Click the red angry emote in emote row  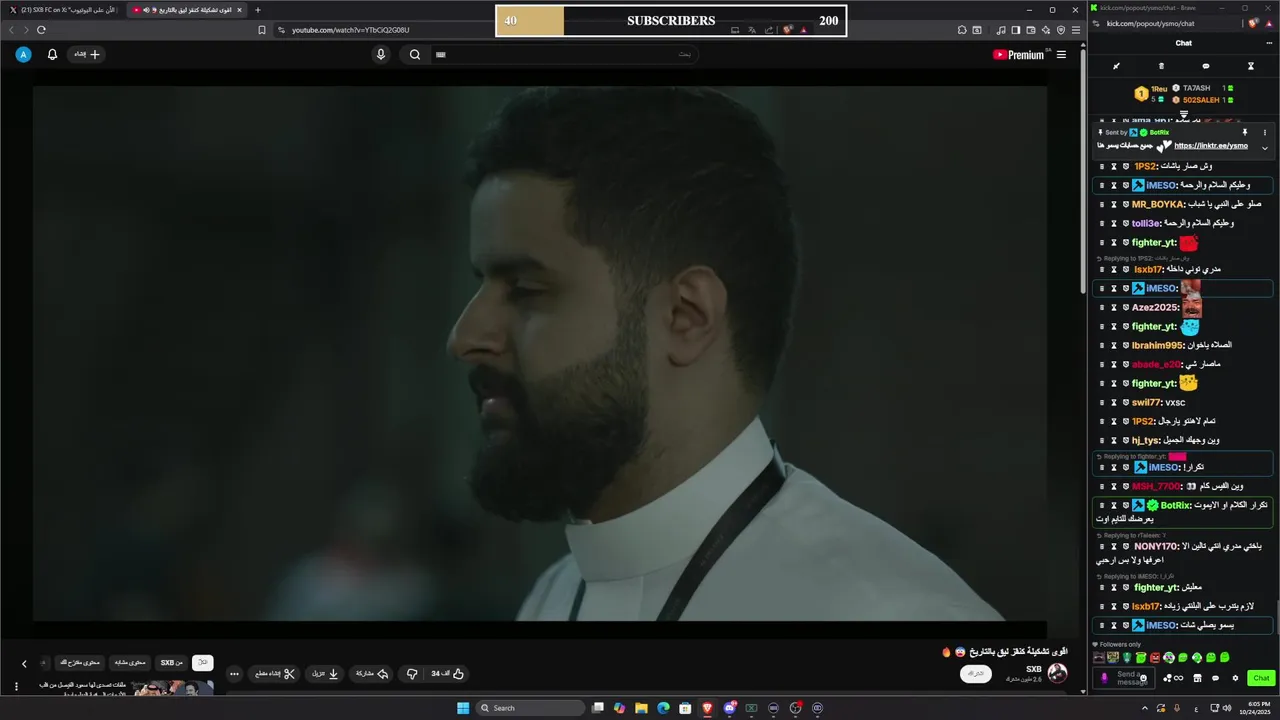[x=1155, y=657]
